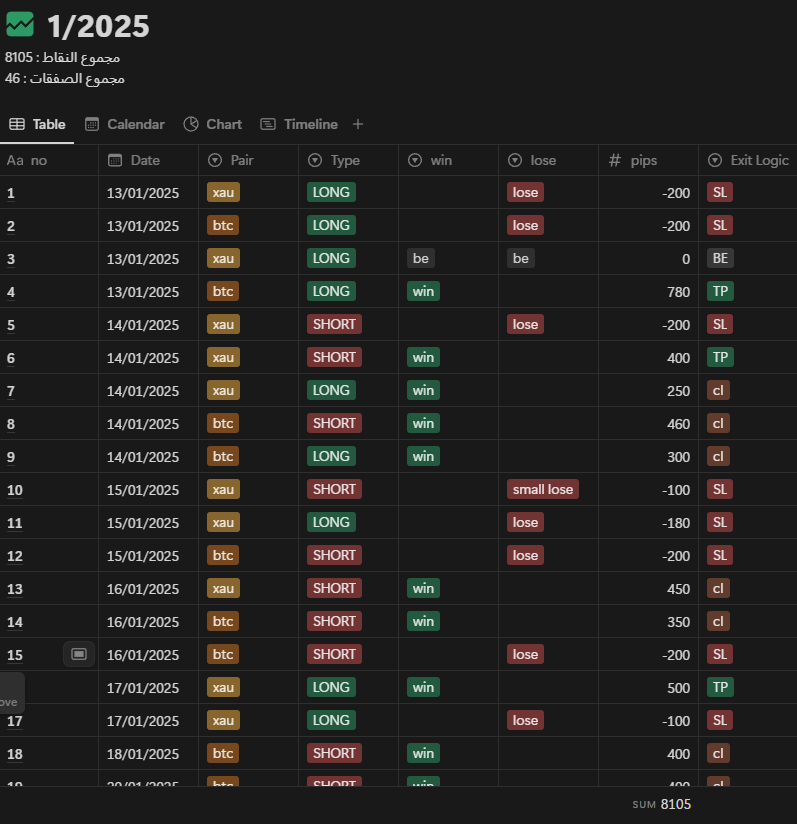Screen dimensions: 797x824
Task: Click the Chart view pie icon
Action: pos(191,125)
